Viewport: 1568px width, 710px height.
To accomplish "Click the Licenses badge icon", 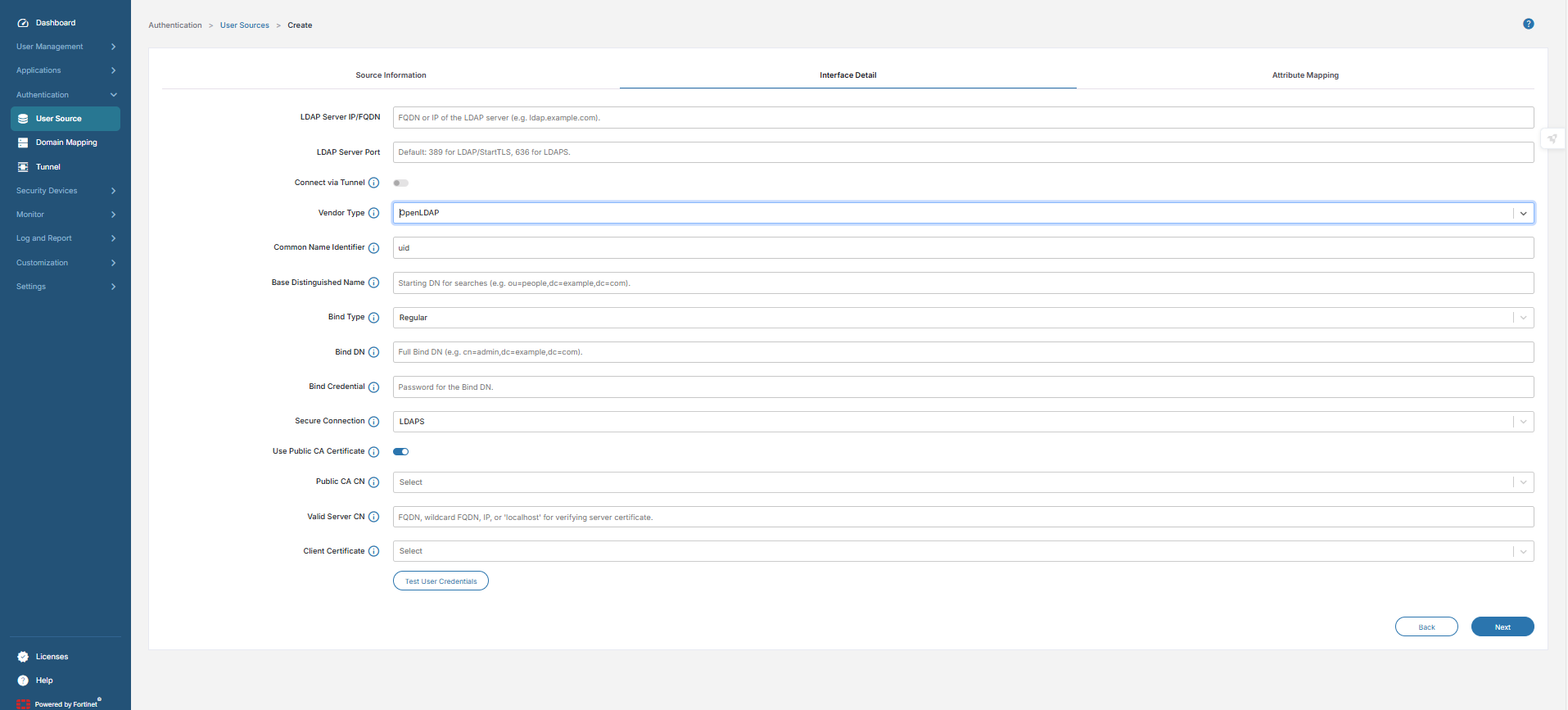I will [x=23, y=657].
